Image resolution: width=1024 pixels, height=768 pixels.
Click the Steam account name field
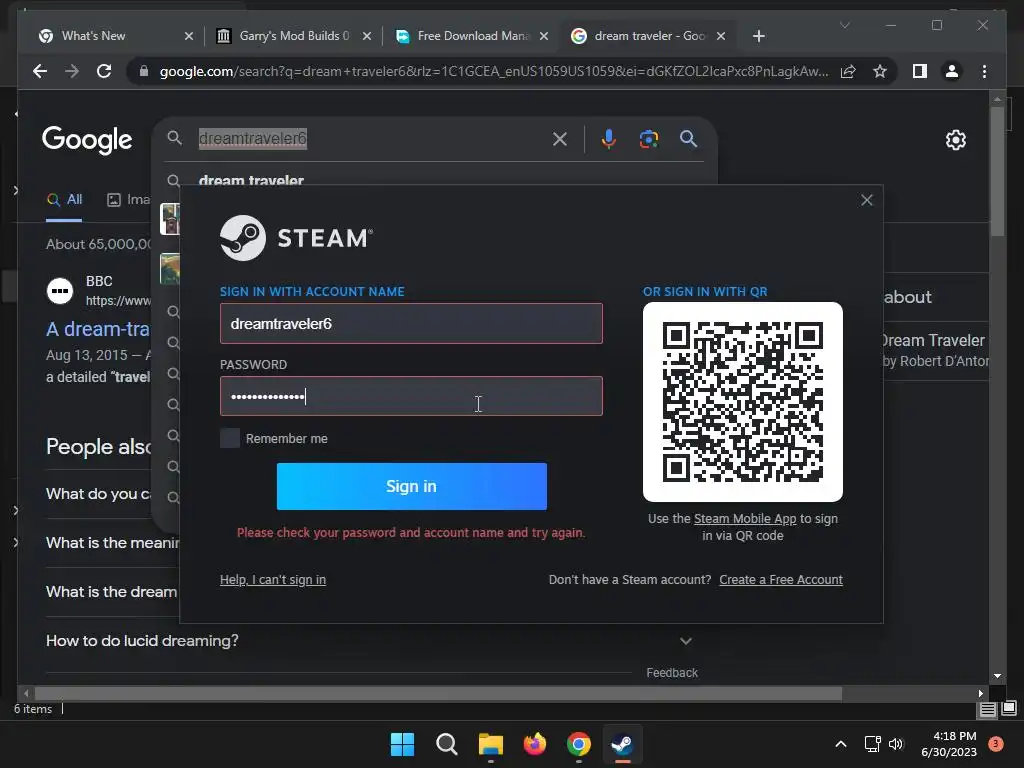411,323
